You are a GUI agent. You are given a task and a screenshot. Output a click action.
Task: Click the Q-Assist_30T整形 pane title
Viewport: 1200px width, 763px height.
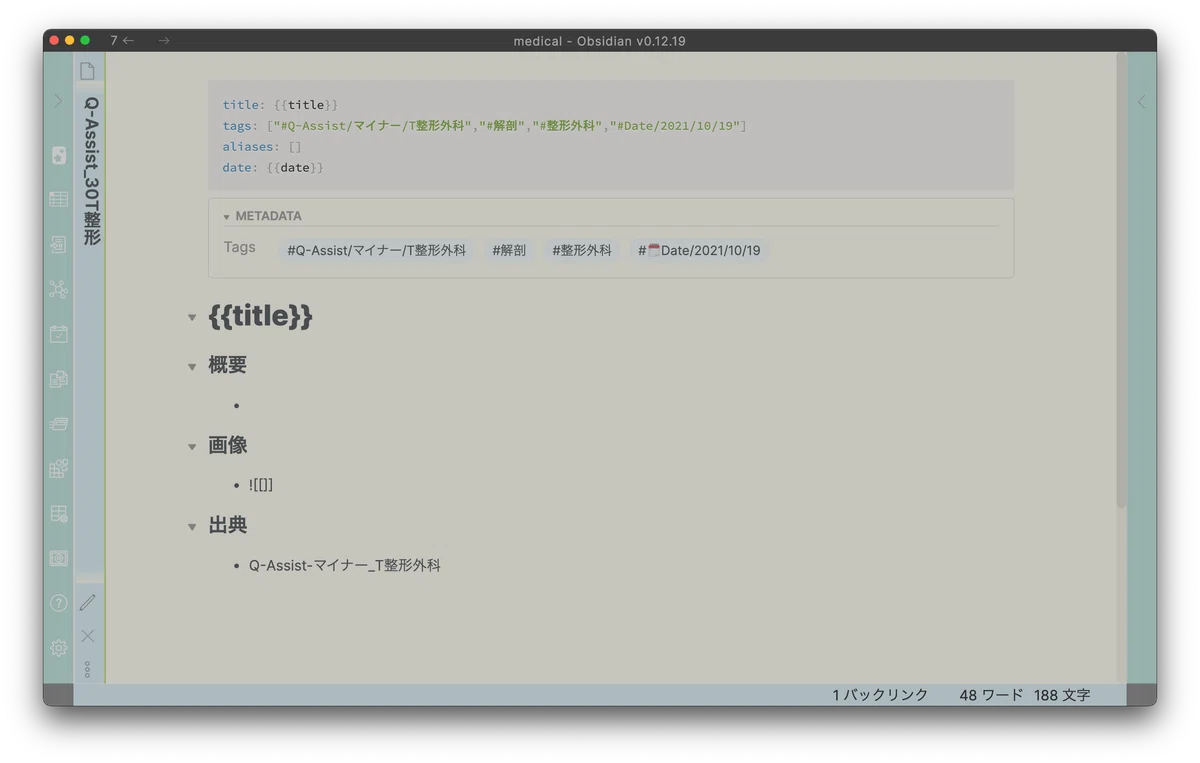(x=91, y=171)
